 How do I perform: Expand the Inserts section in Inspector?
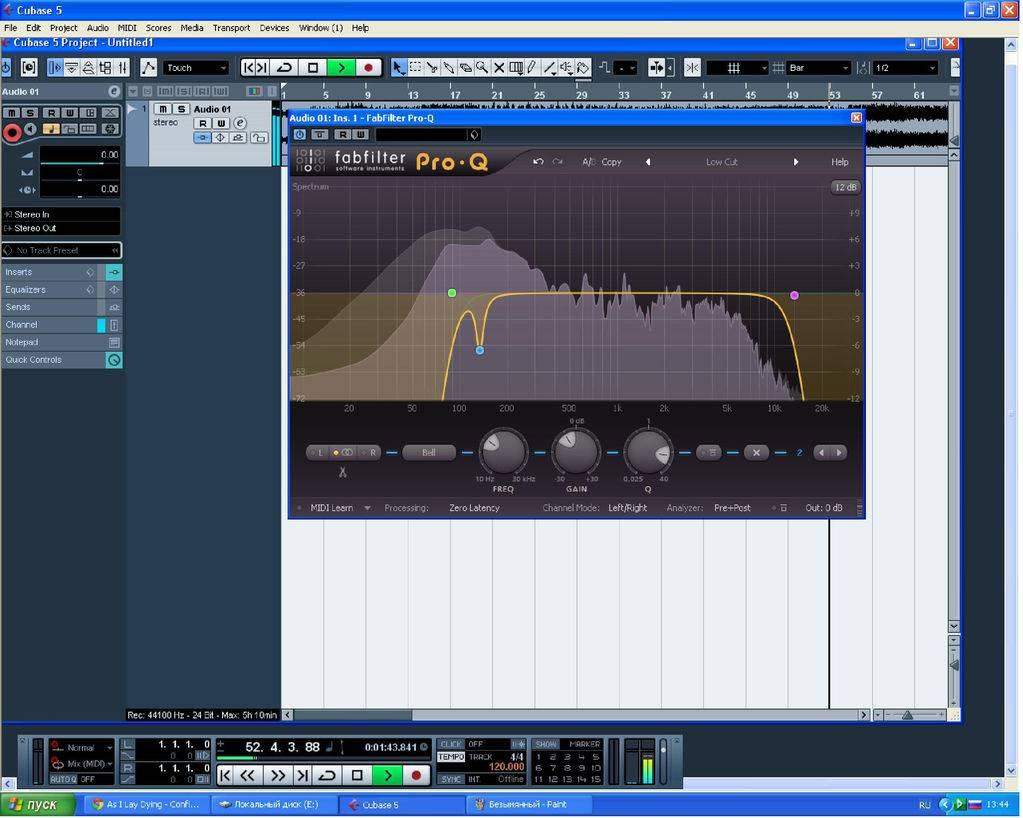[61, 272]
